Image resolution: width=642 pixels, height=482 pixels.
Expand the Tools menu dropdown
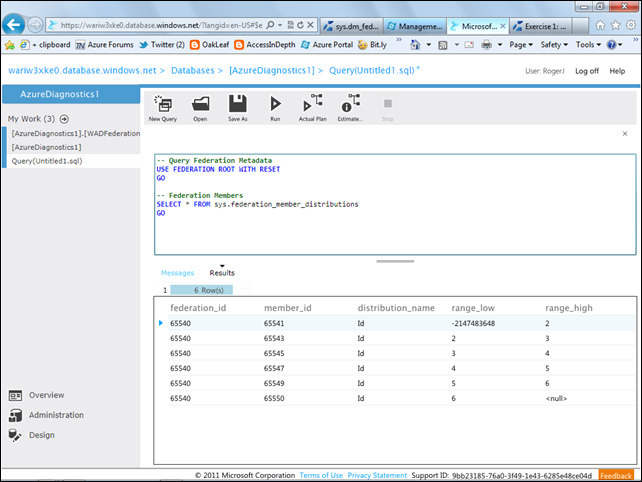(588, 45)
